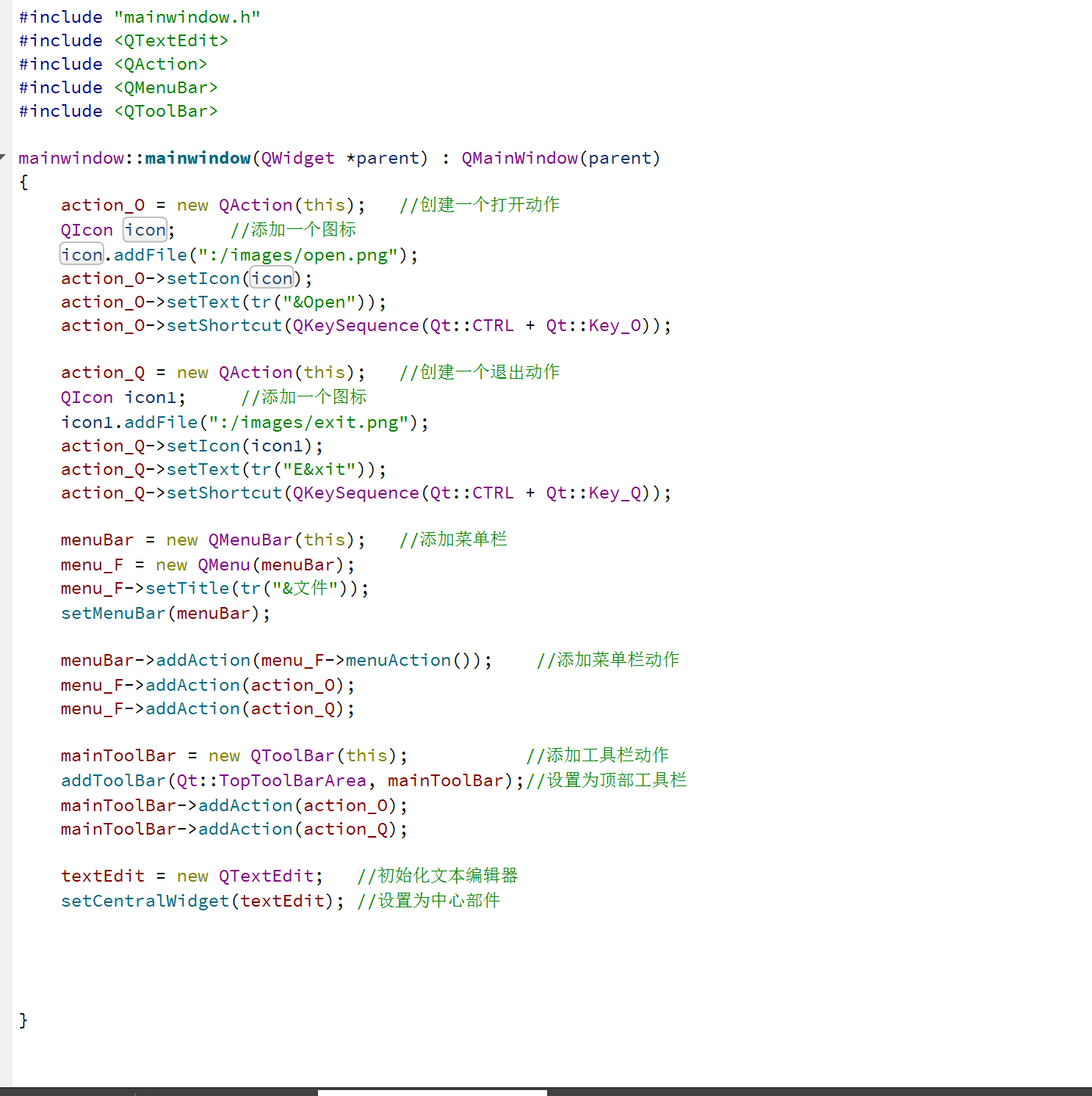Click the QIcon icon1; declaration line
The width and height of the screenshot is (1092, 1096).
point(123,397)
